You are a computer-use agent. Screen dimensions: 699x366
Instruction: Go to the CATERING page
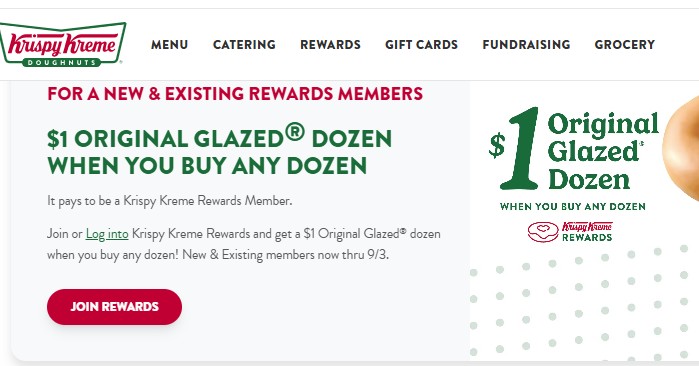coord(244,45)
